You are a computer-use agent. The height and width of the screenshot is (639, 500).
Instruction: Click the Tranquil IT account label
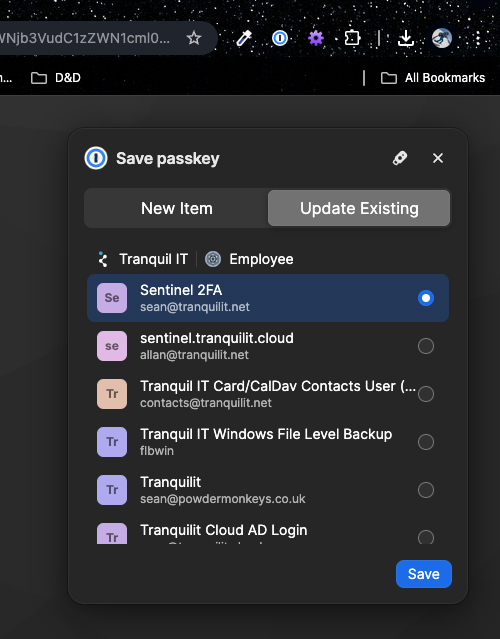pos(154,259)
